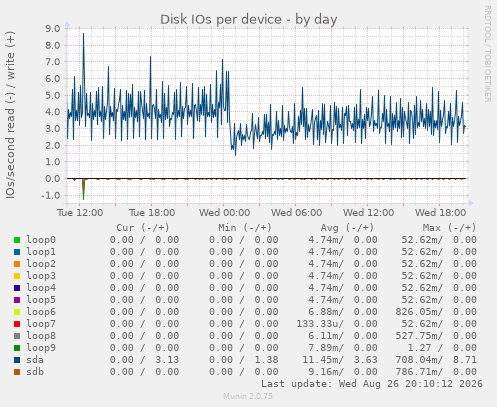Click the negative read spike below zero
The width and height of the screenshot is (497, 407).
(83, 190)
